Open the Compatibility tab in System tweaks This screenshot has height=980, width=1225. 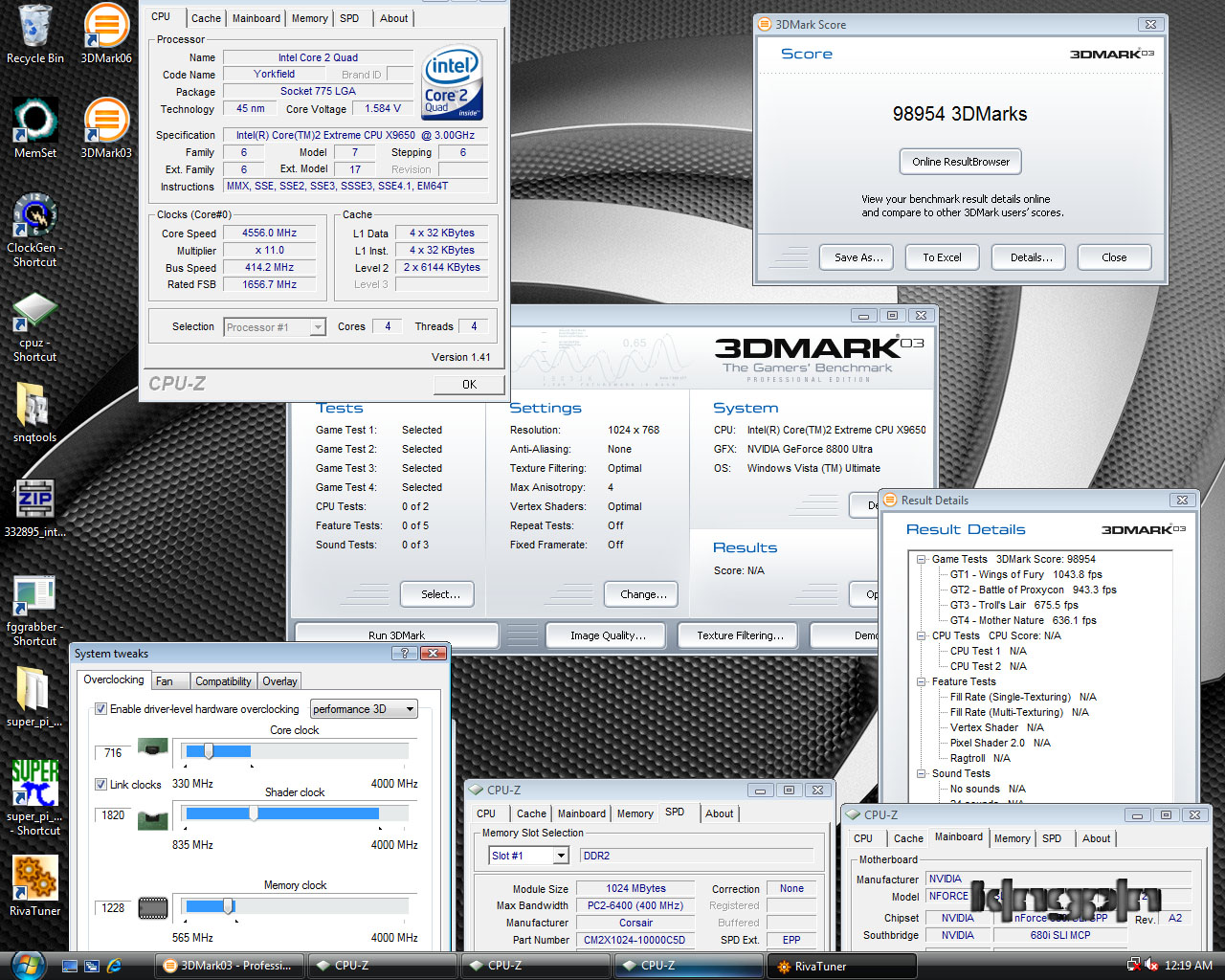point(223,681)
